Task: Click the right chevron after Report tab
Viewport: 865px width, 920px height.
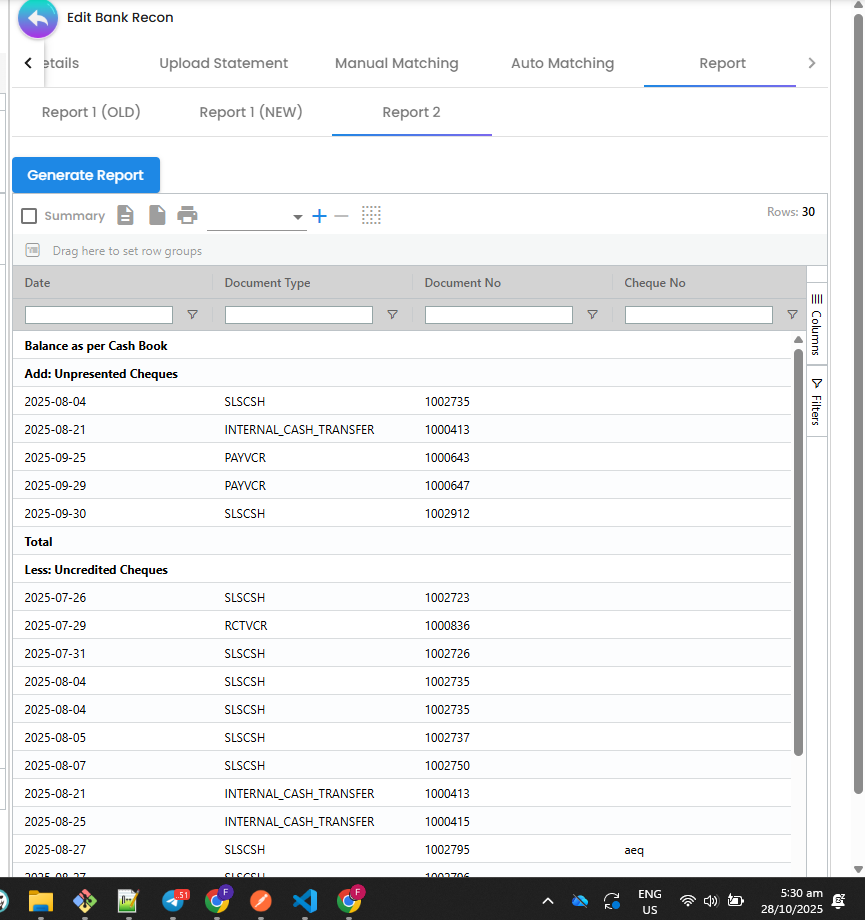Action: (812, 62)
